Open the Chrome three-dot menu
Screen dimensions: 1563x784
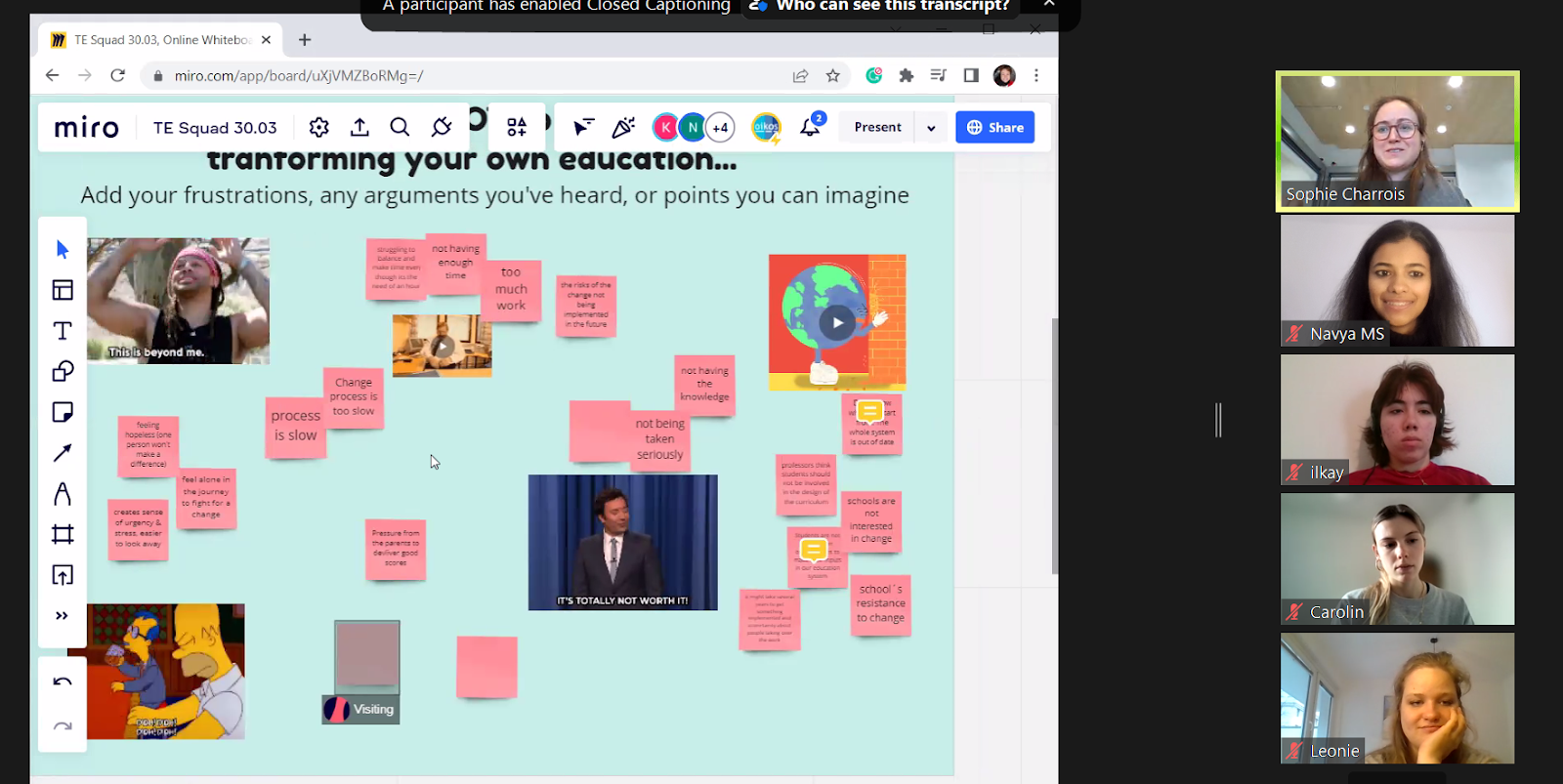click(x=1036, y=75)
